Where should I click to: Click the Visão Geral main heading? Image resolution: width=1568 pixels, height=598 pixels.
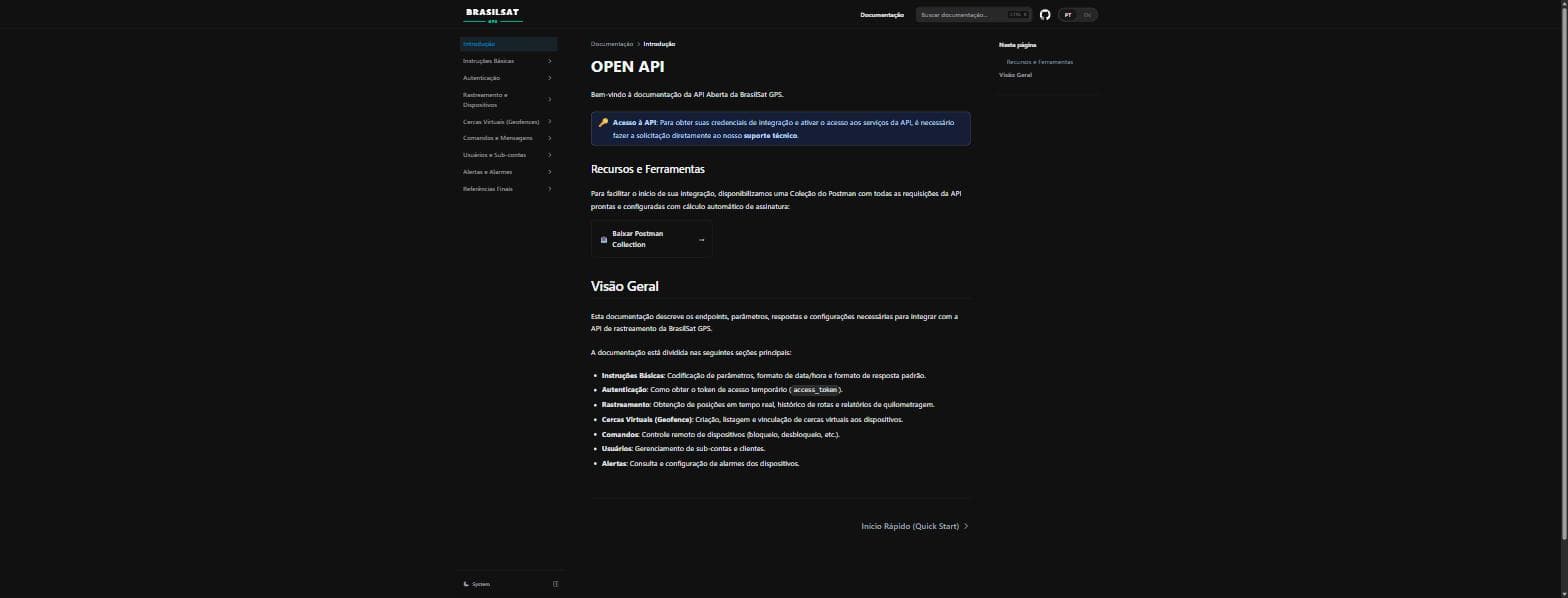(x=625, y=286)
